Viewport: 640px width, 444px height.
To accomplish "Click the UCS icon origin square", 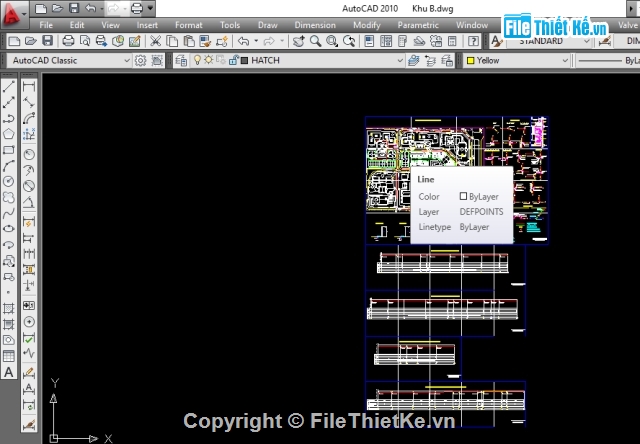I will pyautogui.click(x=53, y=439).
